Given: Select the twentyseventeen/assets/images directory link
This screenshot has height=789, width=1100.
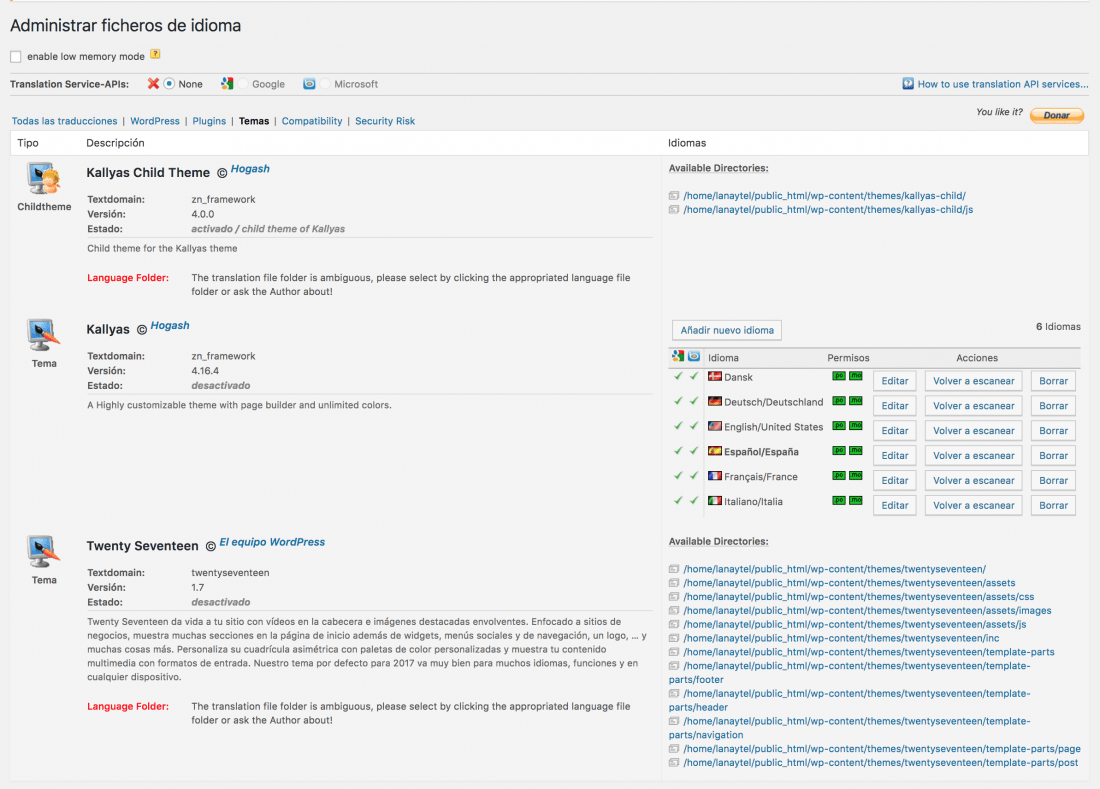Looking at the screenshot, I should 867,611.
